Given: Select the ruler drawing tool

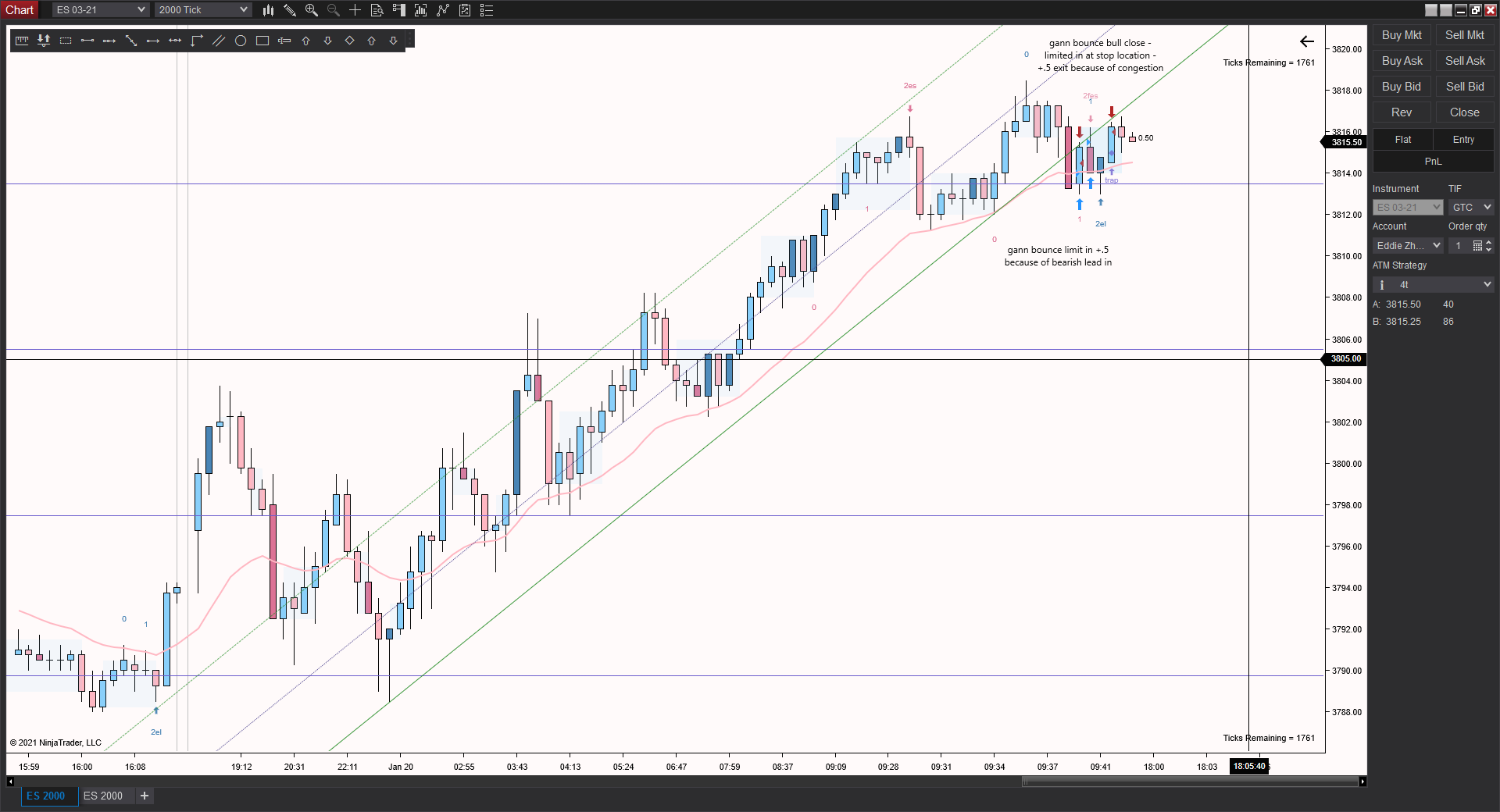Looking at the screenshot, I should coord(22,41).
